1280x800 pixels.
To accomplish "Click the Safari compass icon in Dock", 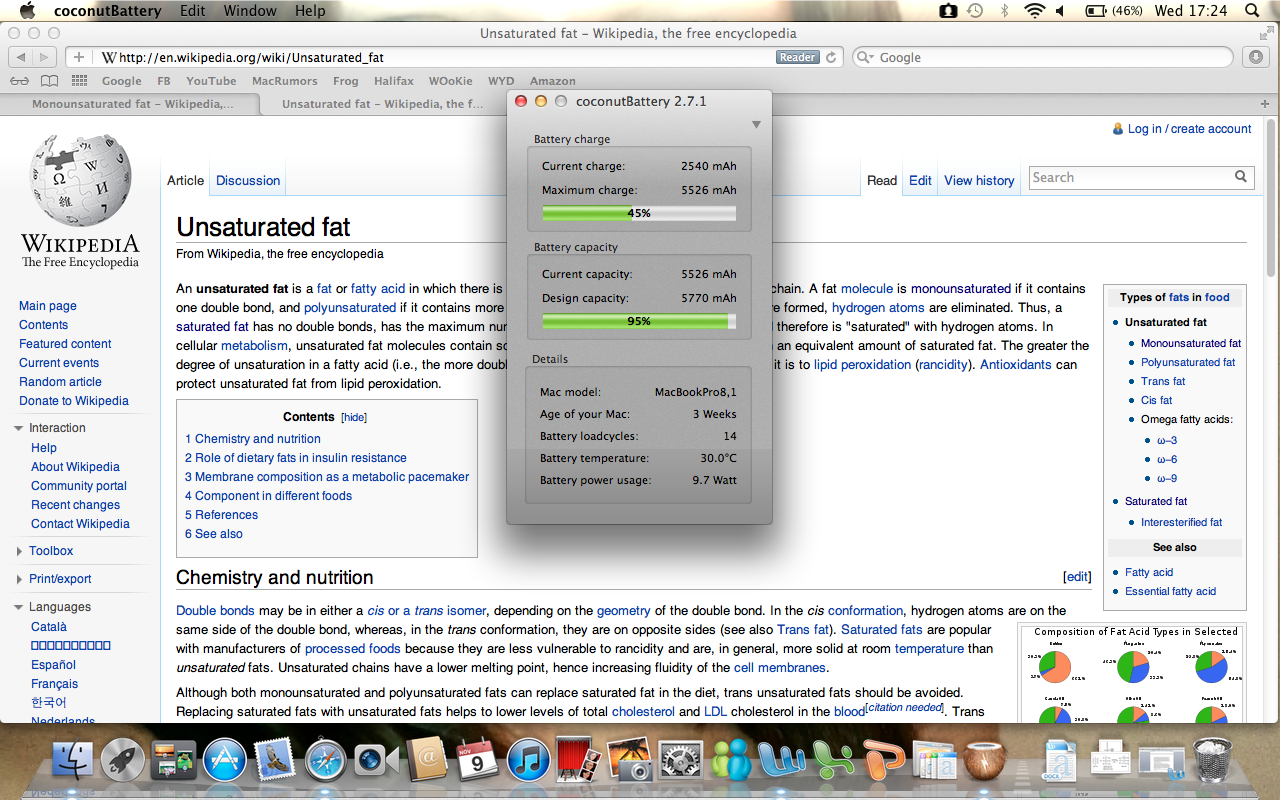I will click(x=325, y=761).
